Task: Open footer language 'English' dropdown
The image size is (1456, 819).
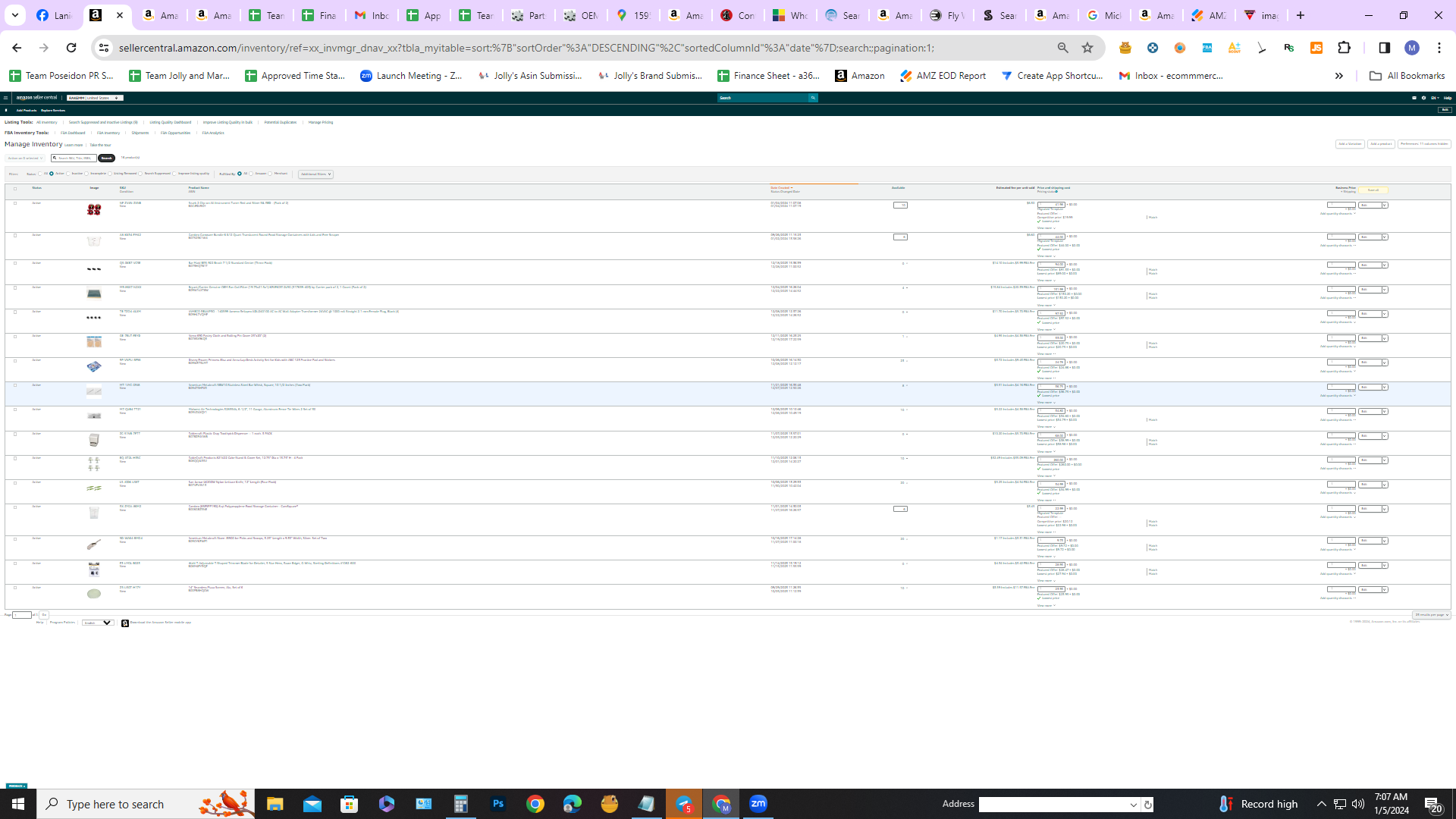Action: 98,623
